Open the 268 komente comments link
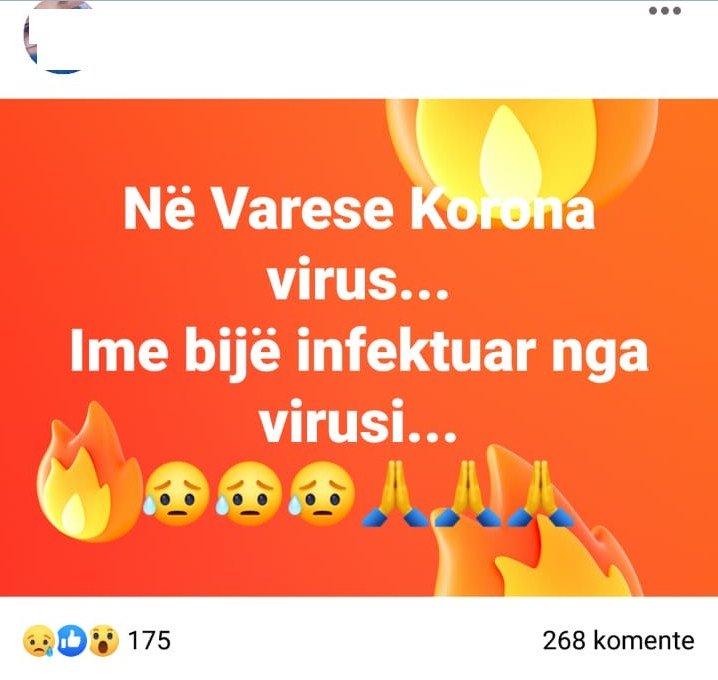The image size is (718, 680). point(618,640)
